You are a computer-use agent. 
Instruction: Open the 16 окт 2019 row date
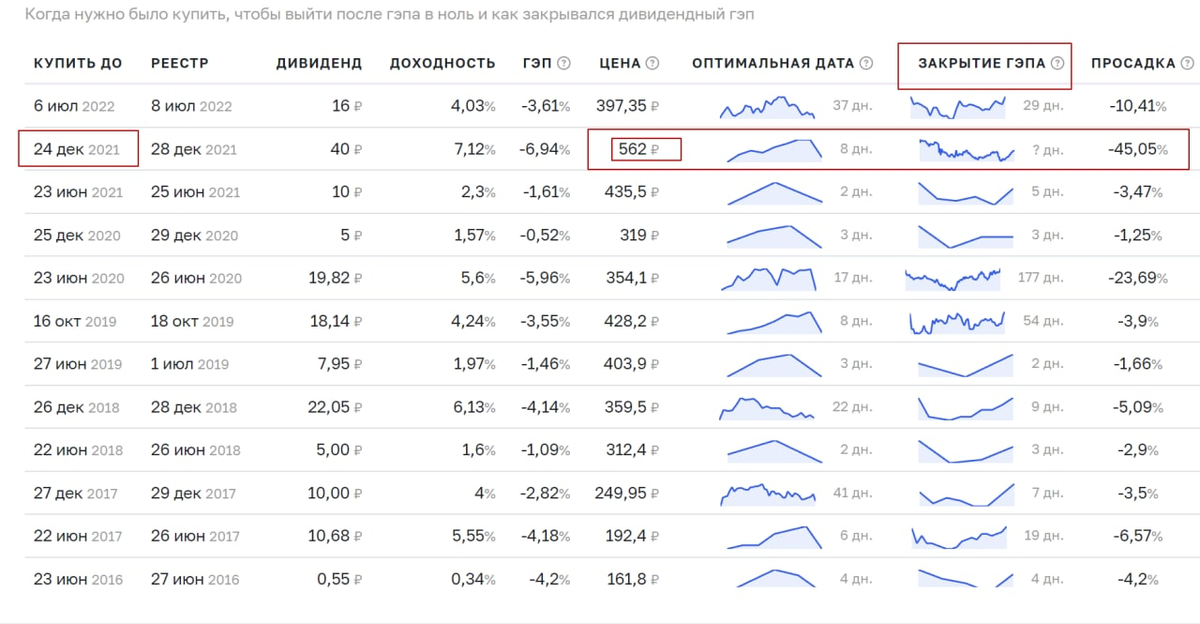click(75, 322)
